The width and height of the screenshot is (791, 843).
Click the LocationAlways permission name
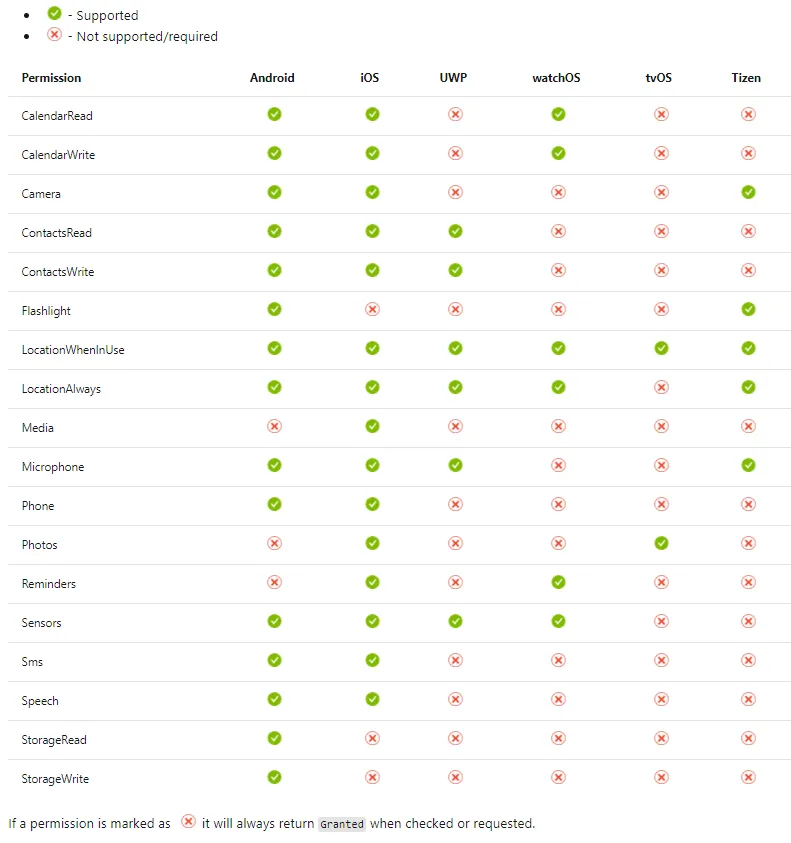coord(61,389)
